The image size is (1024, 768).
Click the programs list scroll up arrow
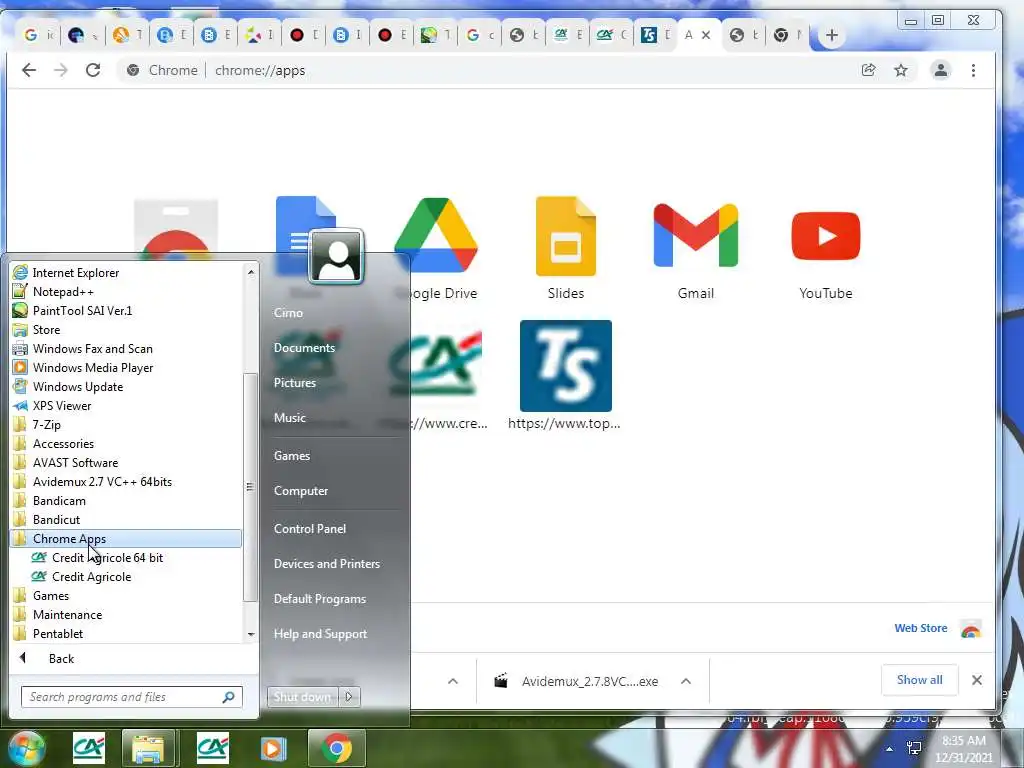coord(251,271)
